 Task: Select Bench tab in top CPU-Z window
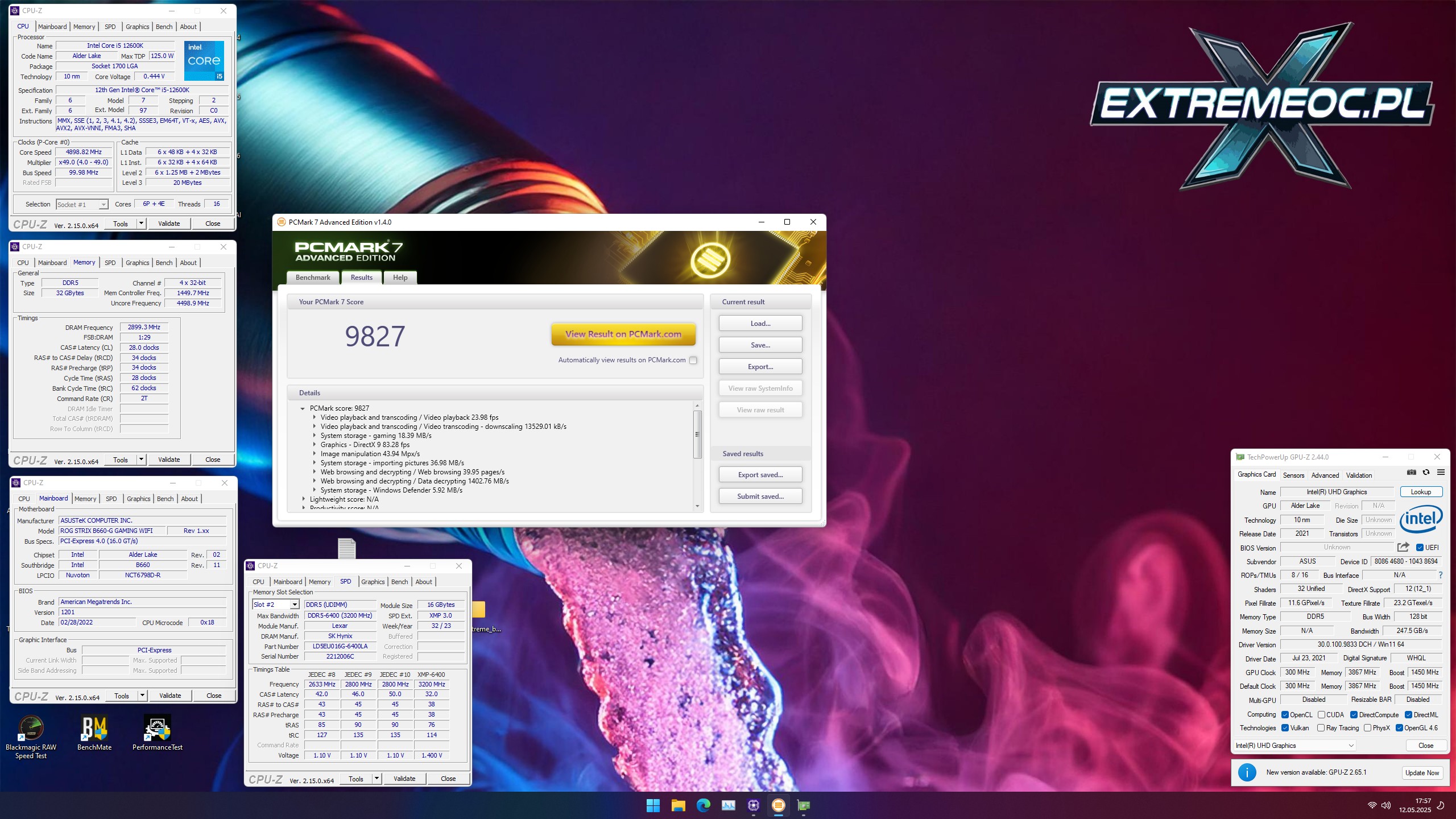tap(164, 27)
